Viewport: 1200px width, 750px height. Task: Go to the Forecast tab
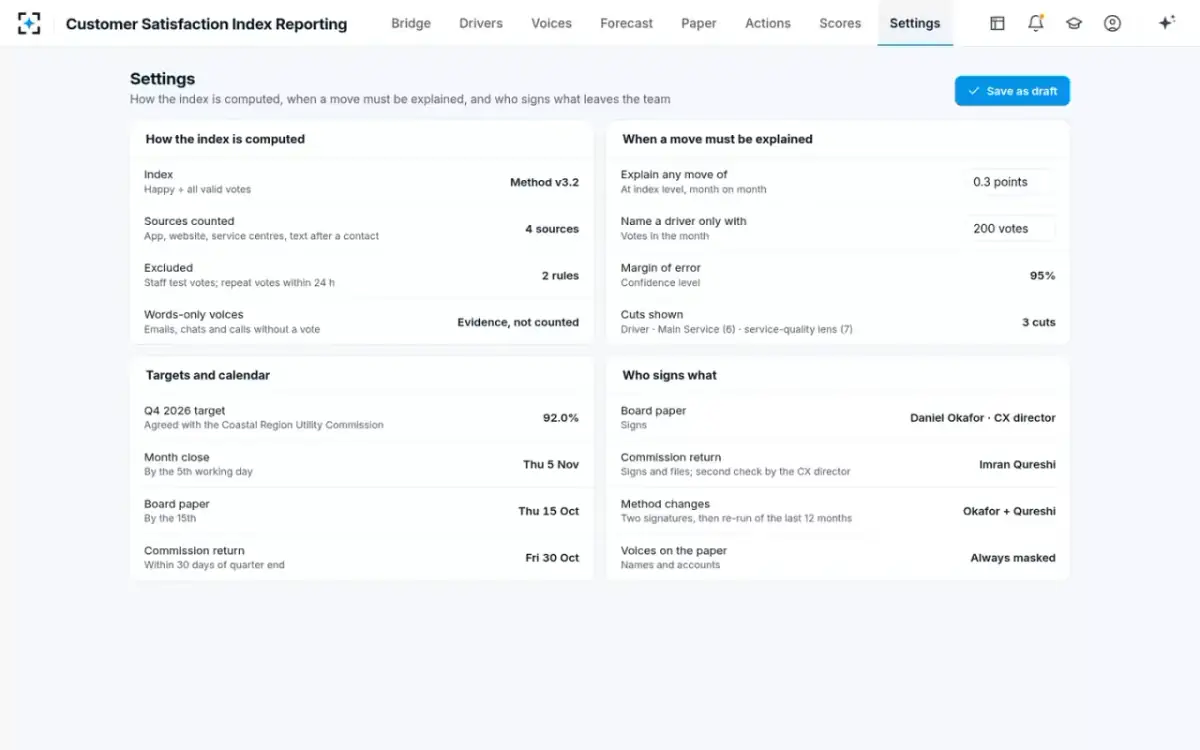click(x=627, y=23)
